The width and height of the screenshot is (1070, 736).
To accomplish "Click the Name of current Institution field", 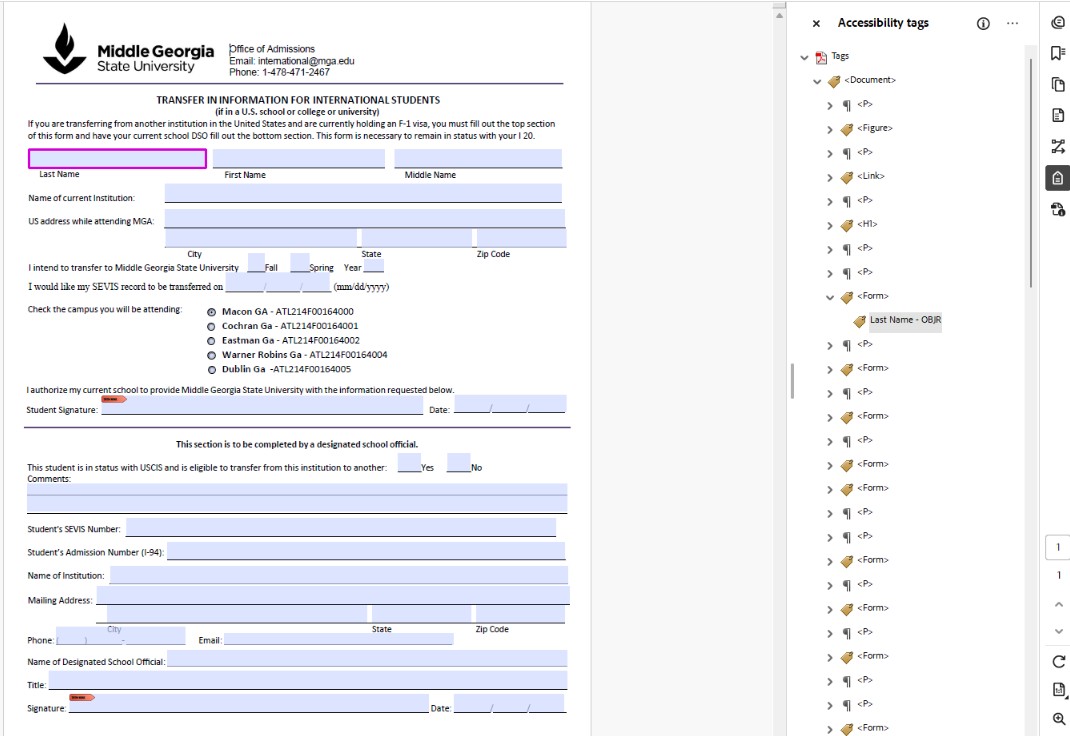I will tap(363, 194).
